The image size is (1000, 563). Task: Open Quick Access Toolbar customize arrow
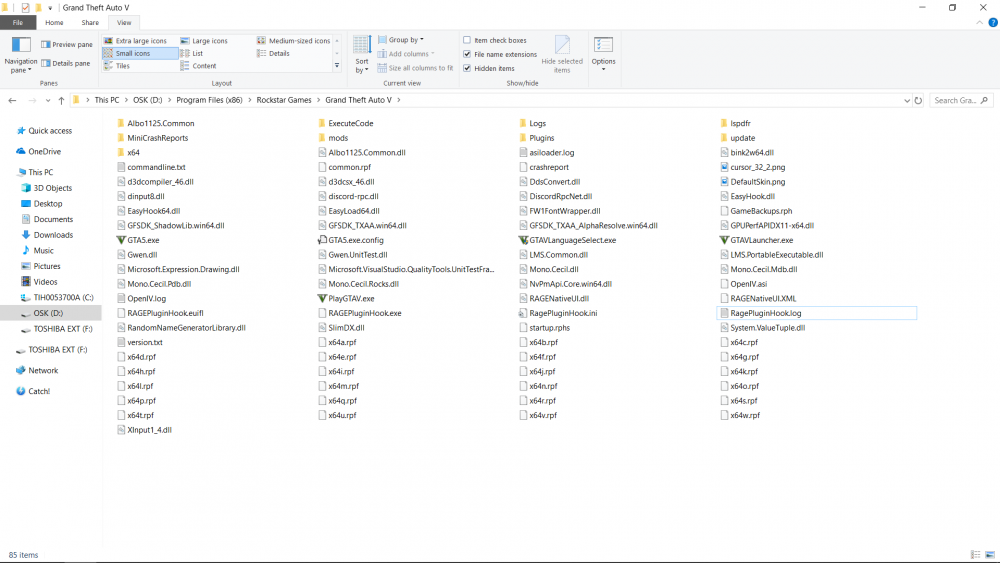tap(50, 8)
